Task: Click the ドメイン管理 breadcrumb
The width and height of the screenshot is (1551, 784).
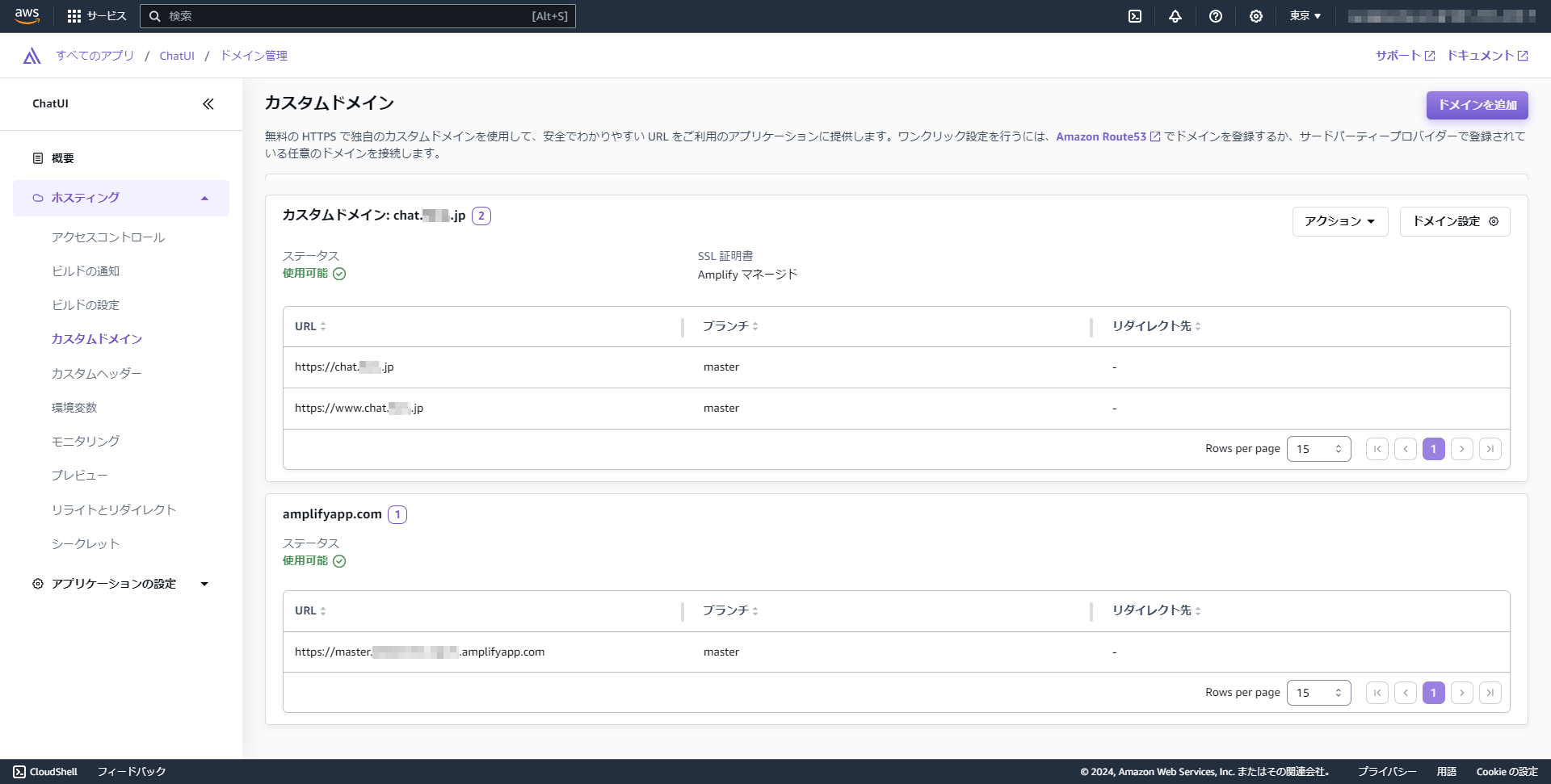Action: (x=254, y=56)
